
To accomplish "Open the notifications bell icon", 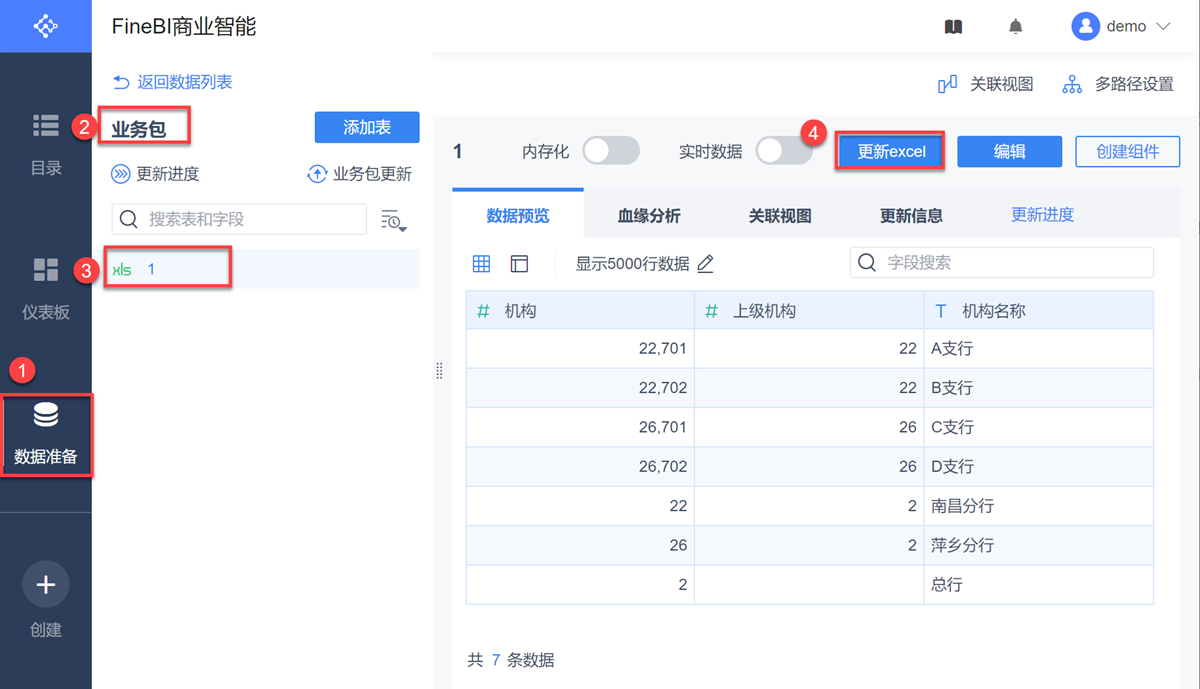I will (x=1016, y=27).
